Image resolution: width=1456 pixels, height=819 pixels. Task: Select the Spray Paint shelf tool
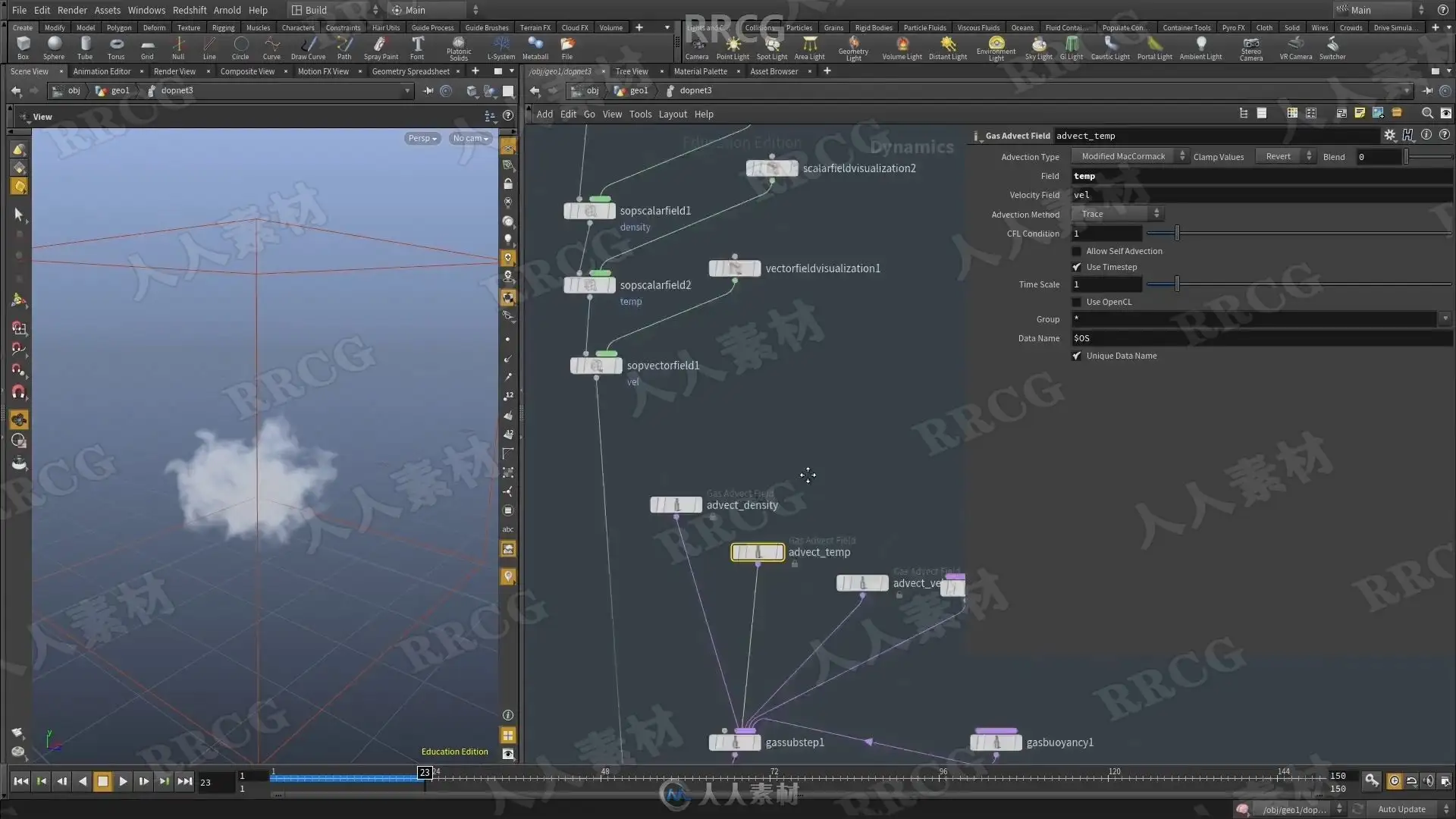(x=381, y=48)
